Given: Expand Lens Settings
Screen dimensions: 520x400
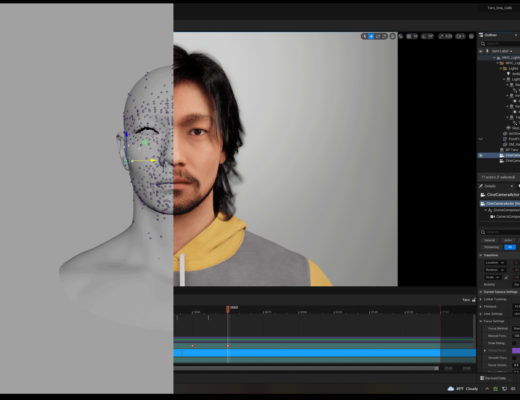Looking at the screenshot, I should coord(481,314).
